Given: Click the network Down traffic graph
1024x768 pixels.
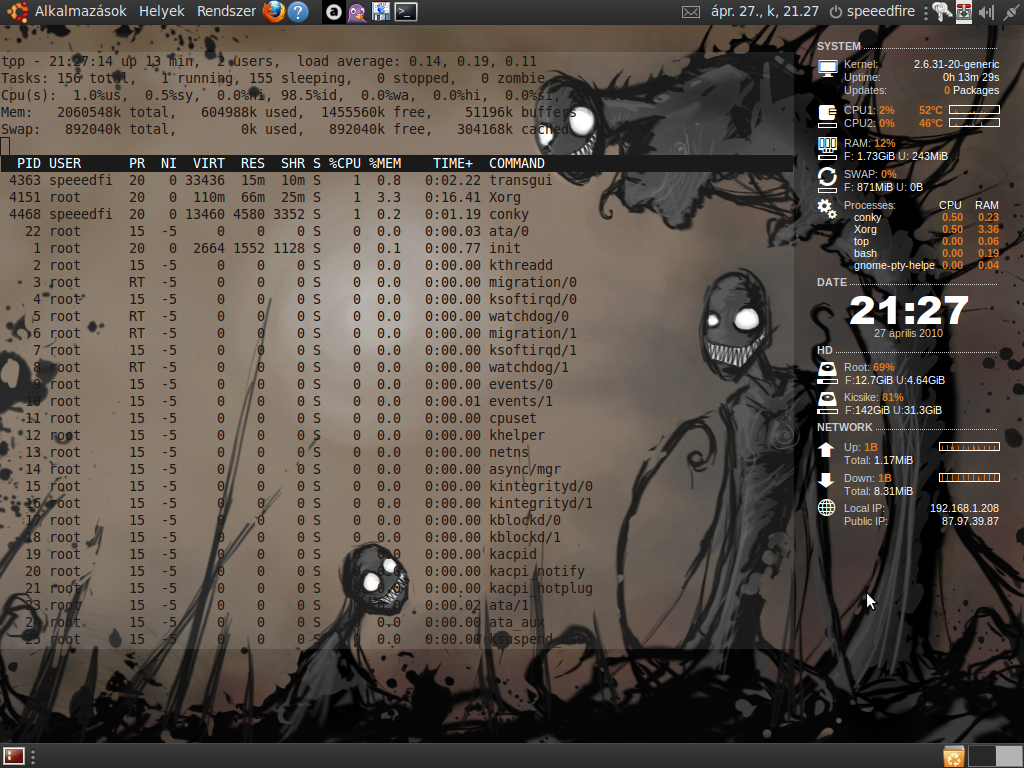Looking at the screenshot, I should point(969,477).
